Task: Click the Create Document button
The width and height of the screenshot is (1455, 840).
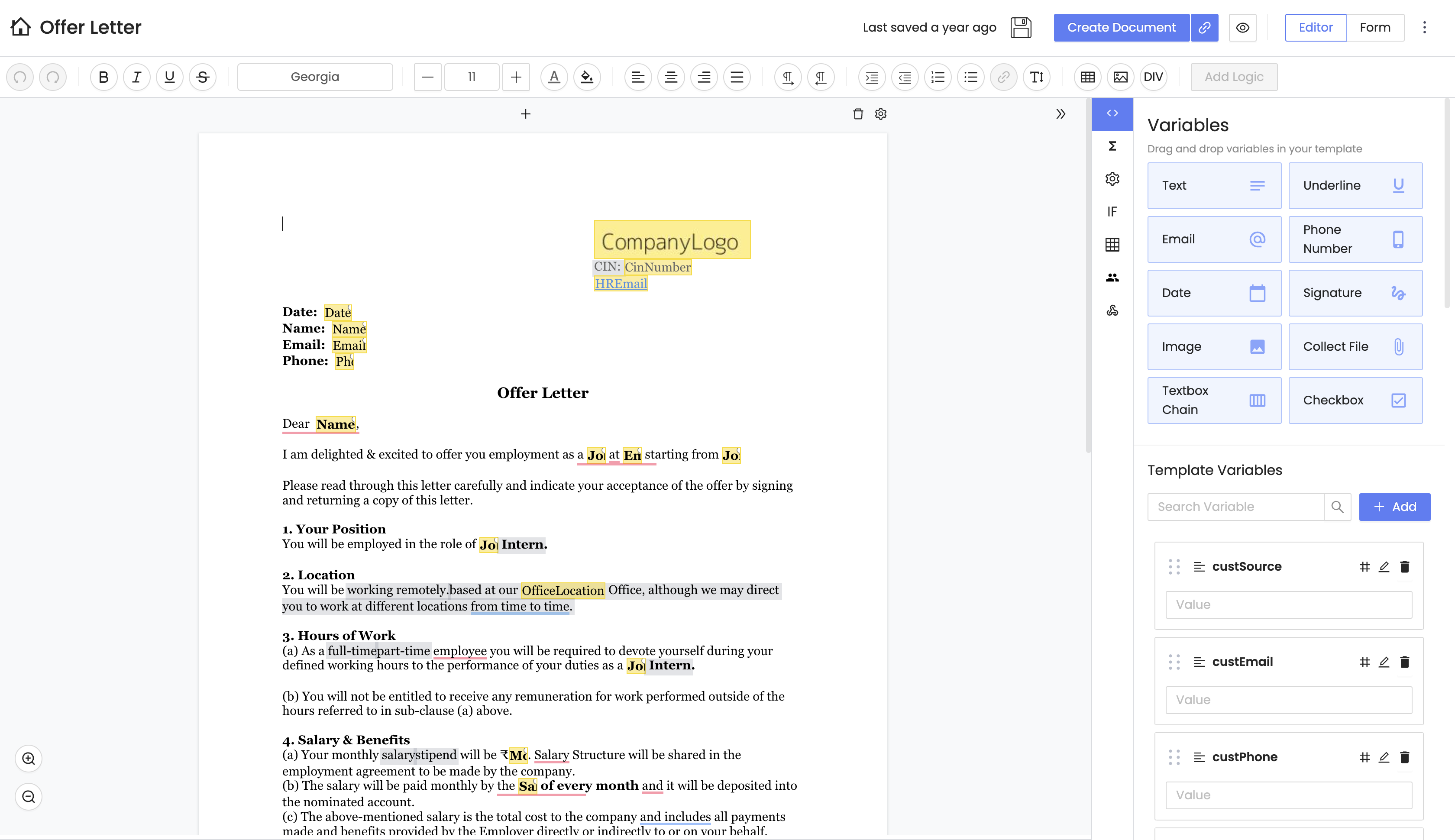Action: 1121,28
